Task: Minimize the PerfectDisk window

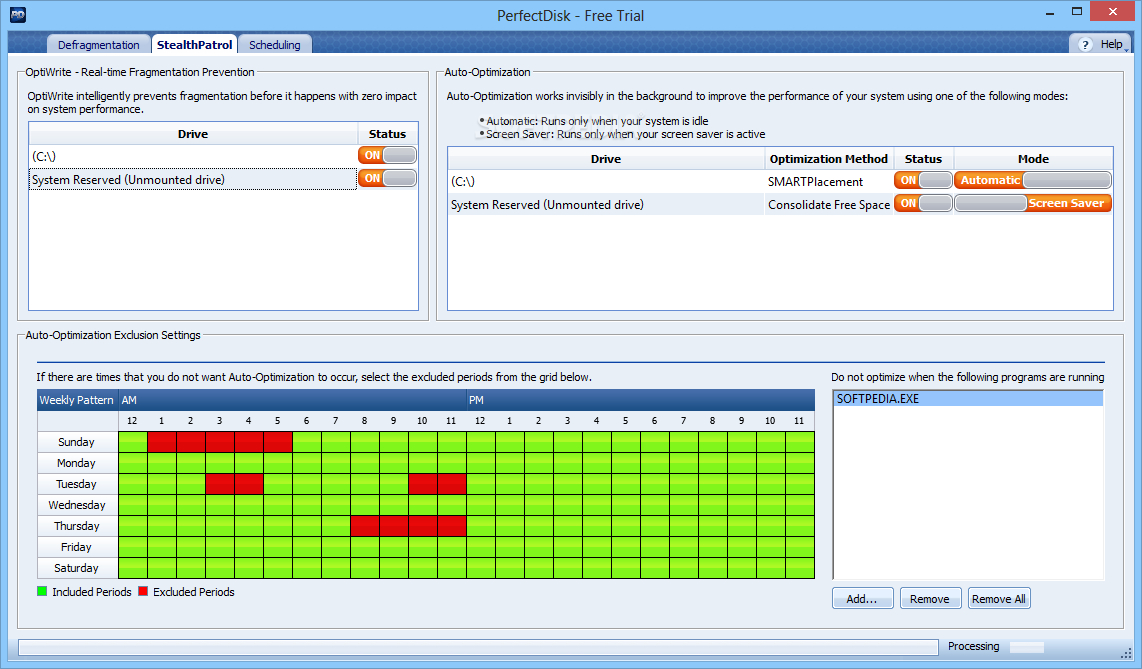Action: point(1050,12)
